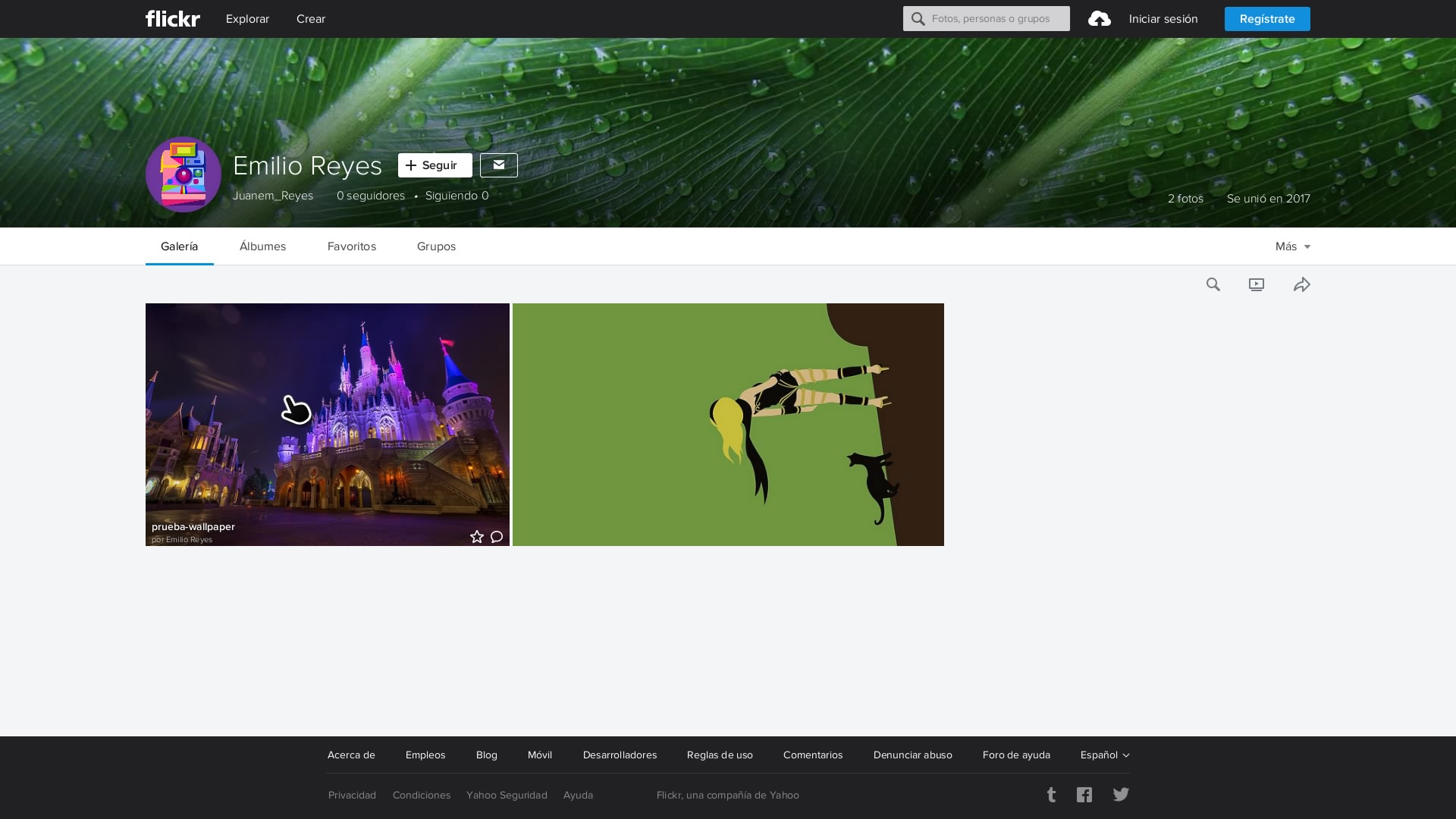Open the Acerca de footer link
Viewport: 1456px width, 819px height.
coord(351,755)
